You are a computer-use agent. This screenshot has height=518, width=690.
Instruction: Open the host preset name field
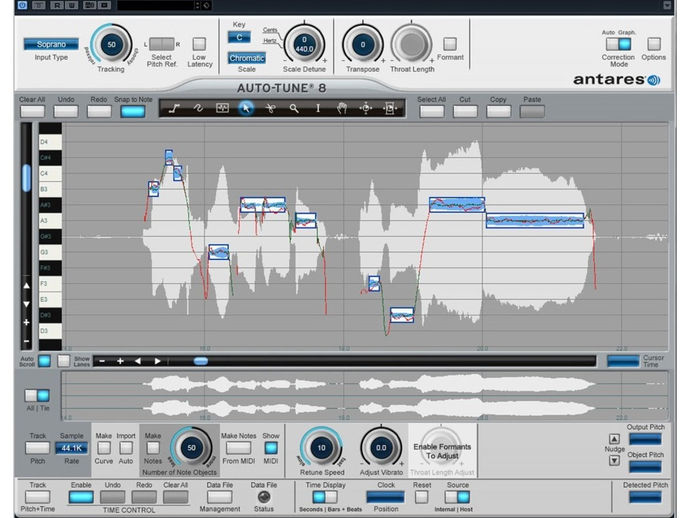coord(156,5)
